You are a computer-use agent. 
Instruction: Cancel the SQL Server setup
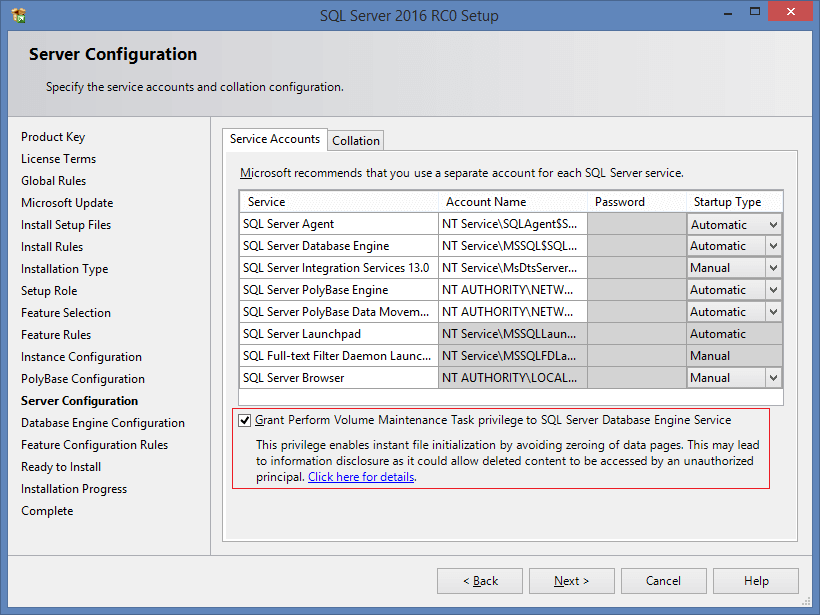pyautogui.click(x=663, y=581)
